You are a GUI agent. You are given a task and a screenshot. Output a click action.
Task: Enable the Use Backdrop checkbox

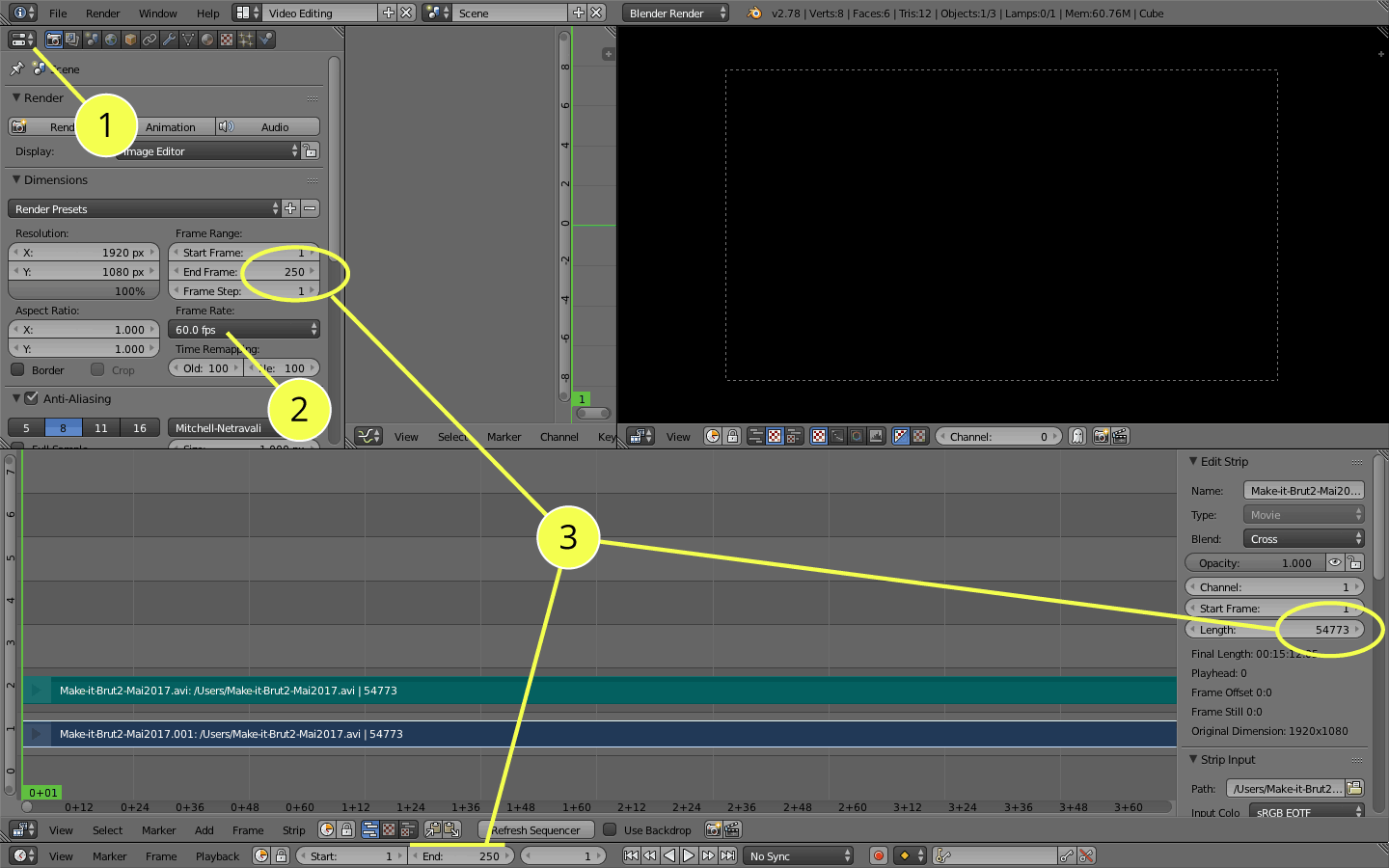coord(610,829)
